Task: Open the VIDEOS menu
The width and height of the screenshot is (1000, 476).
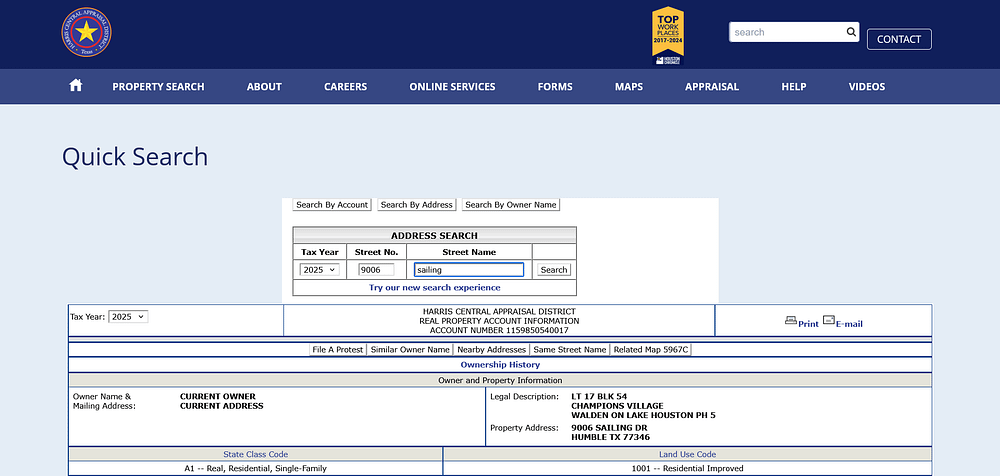Action: click(x=867, y=87)
